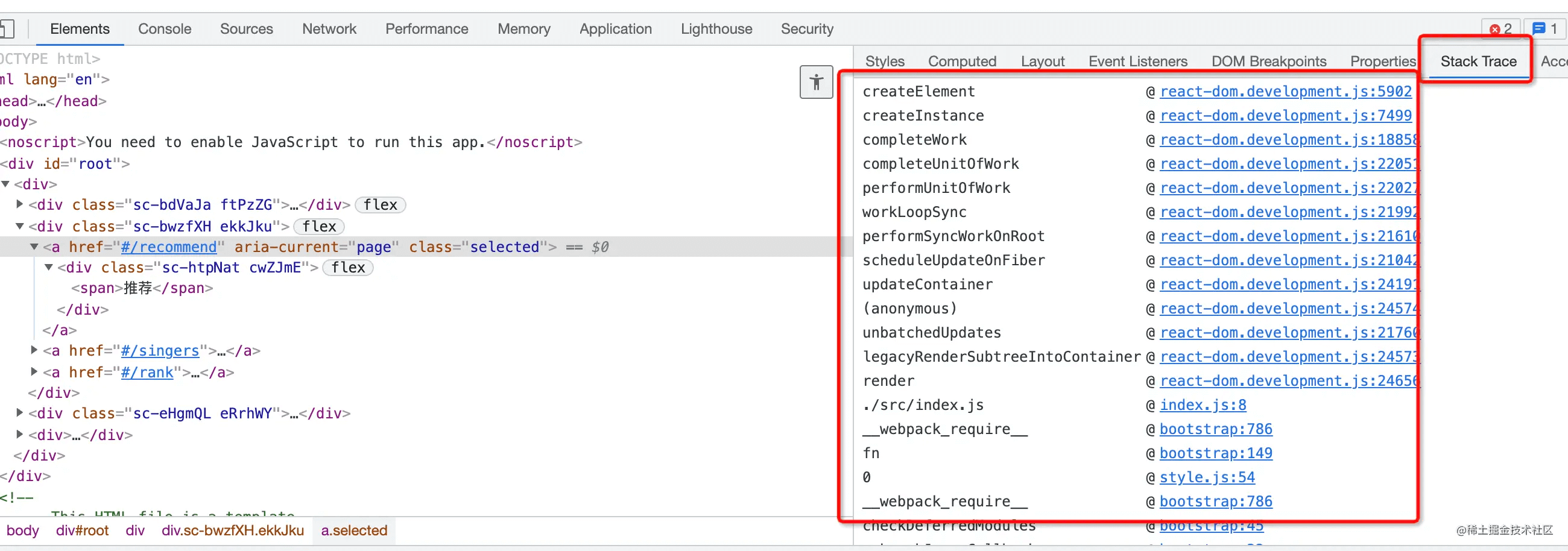The width and height of the screenshot is (1568, 551).
Task: Open source link for unbatchedUpdates frame
Action: pyautogui.click(x=1289, y=333)
